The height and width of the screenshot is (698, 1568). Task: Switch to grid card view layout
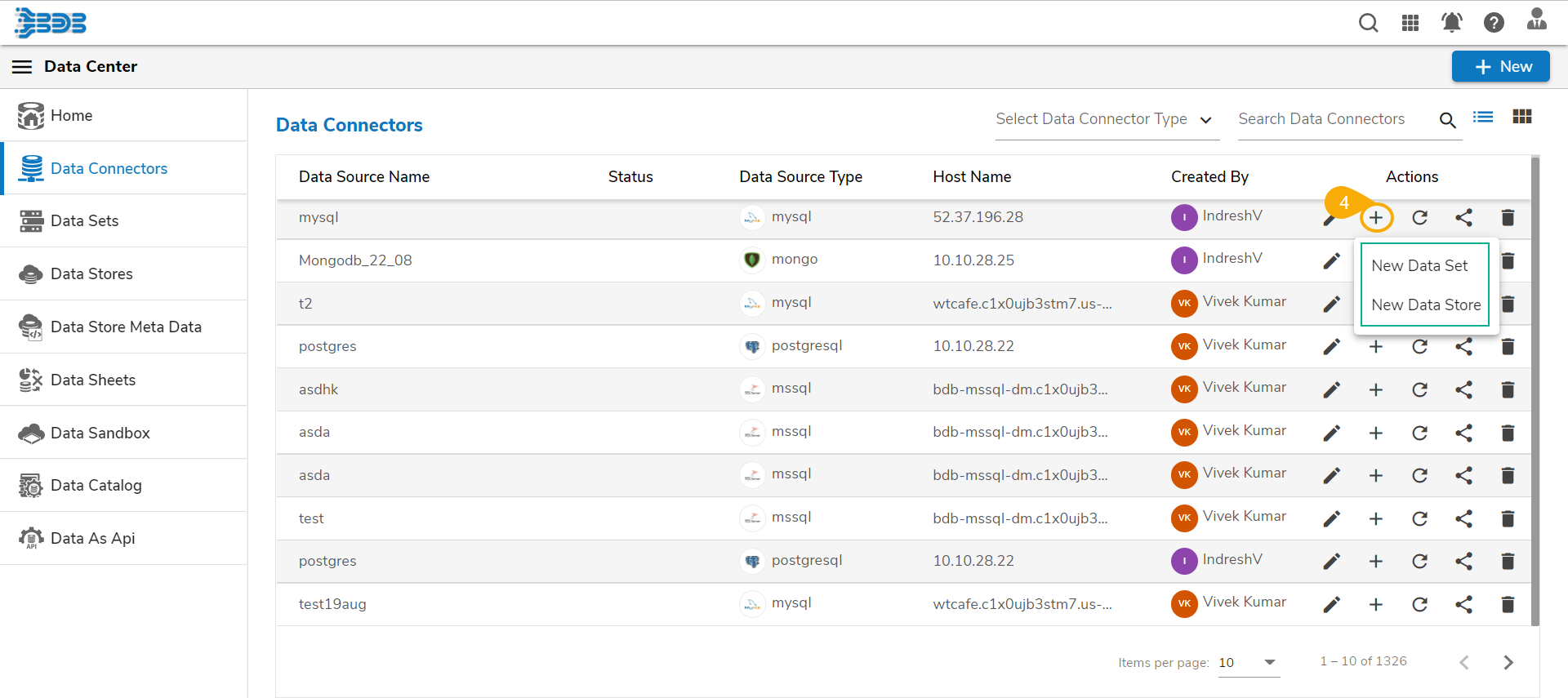pyautogui.click(x=1521, y=118)
